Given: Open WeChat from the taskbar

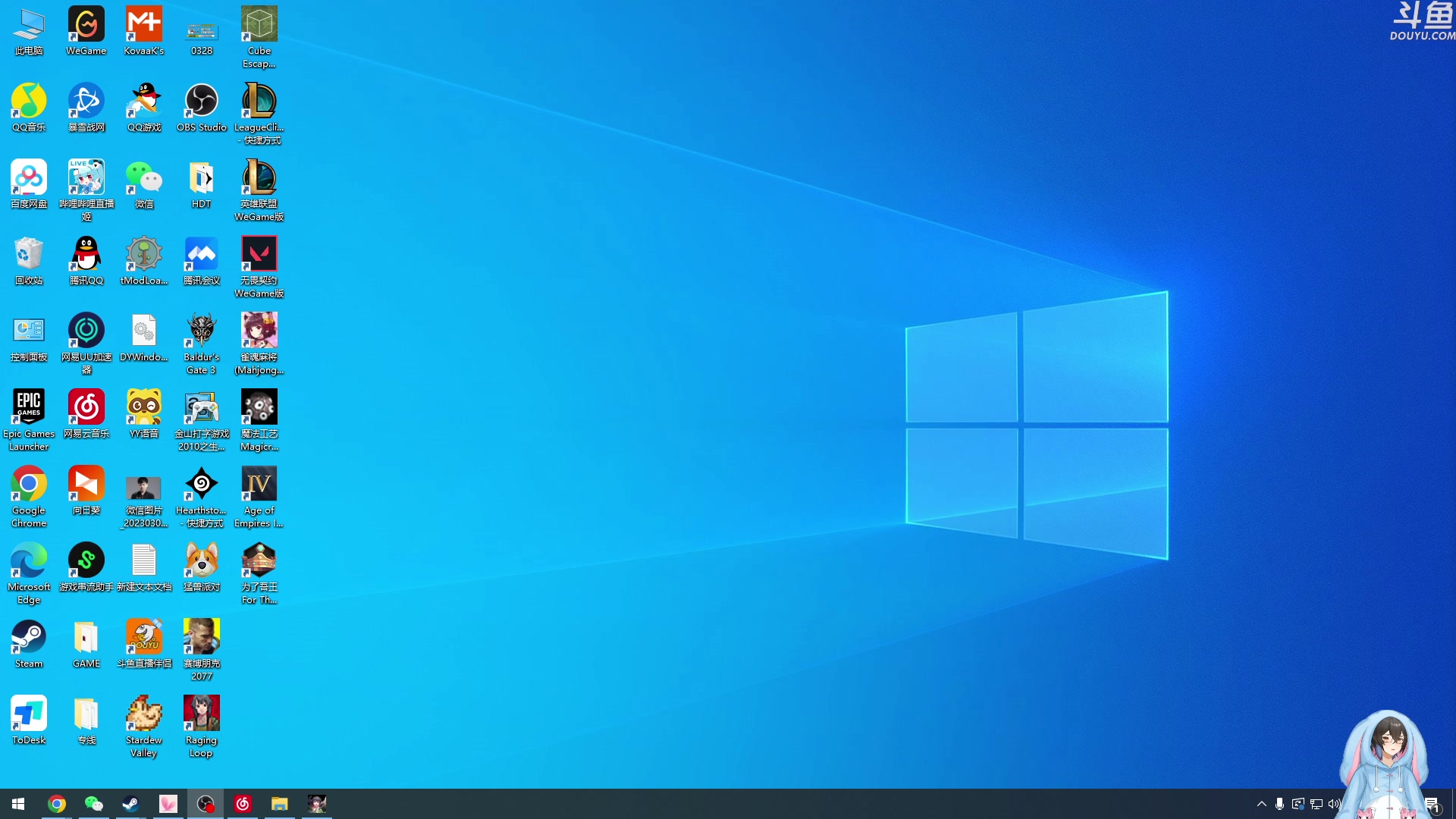Looking at the screenshot, I should pos(94,804).
